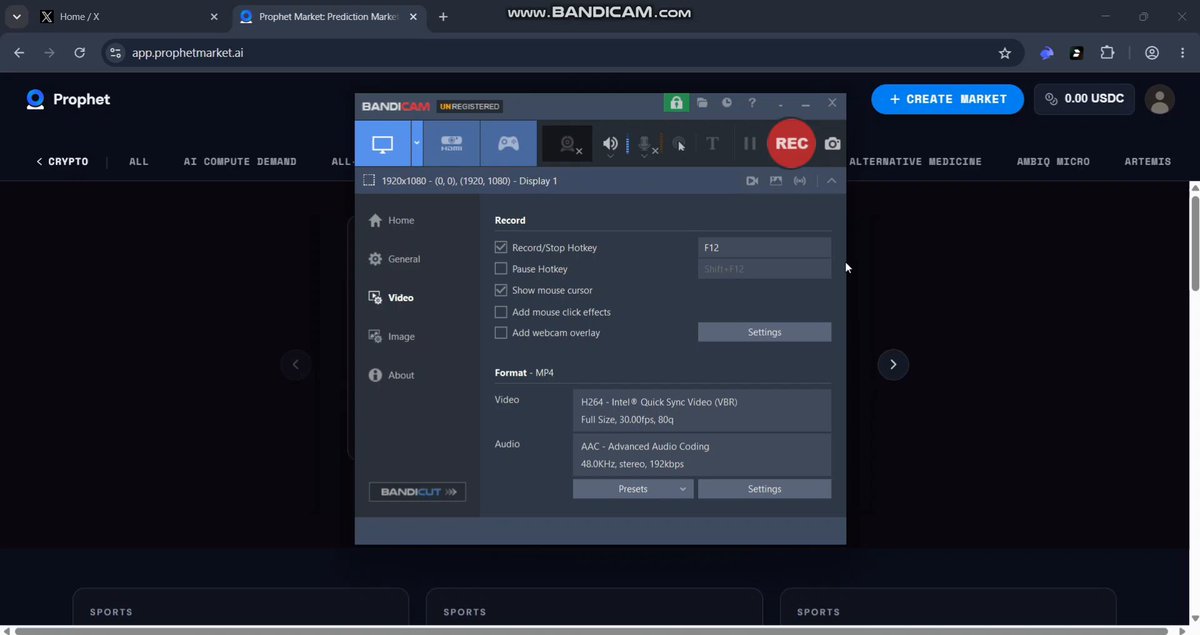This screenshot has height=635, width=1200.
Task: Go back via CRYPTO category chevron
Action: point(62,161)
